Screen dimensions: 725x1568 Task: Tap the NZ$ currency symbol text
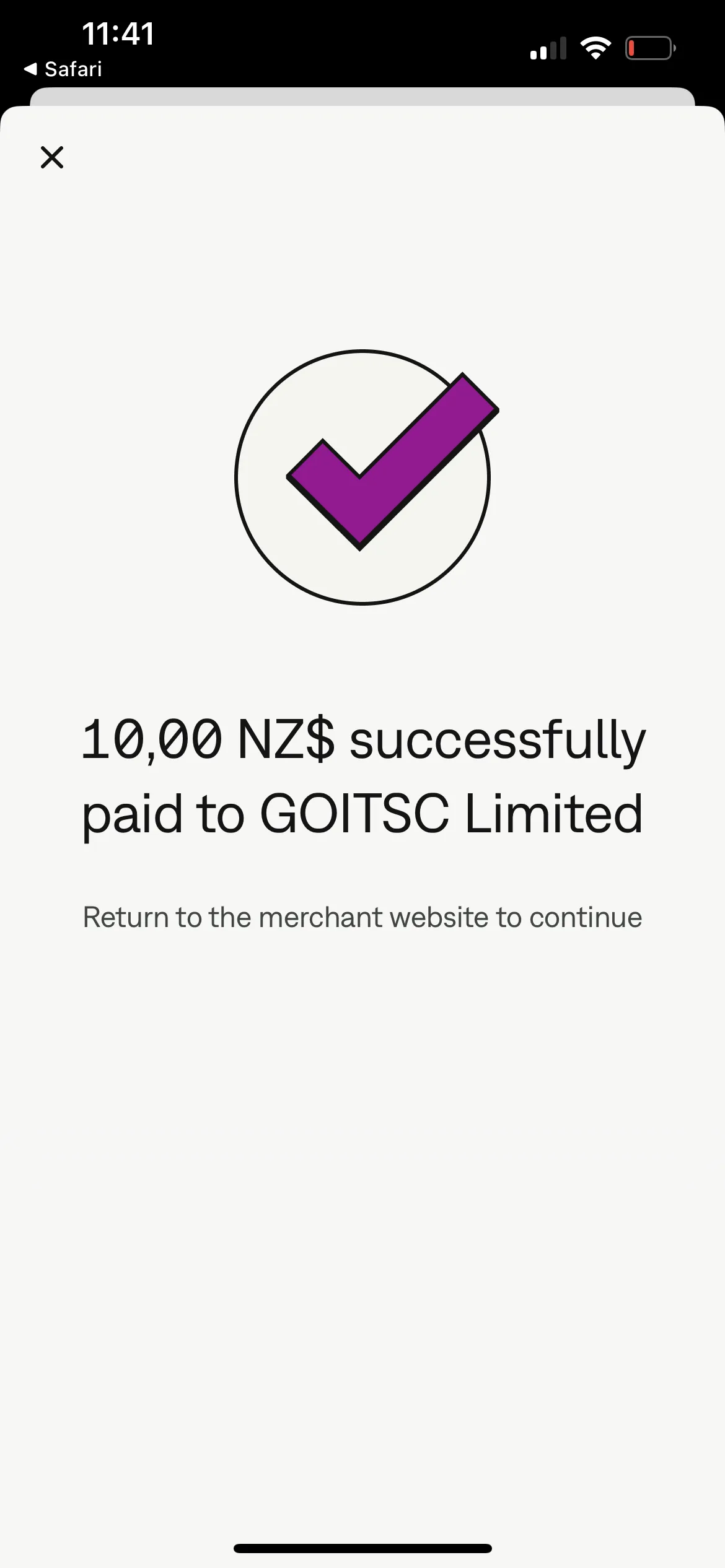point(286,739)
